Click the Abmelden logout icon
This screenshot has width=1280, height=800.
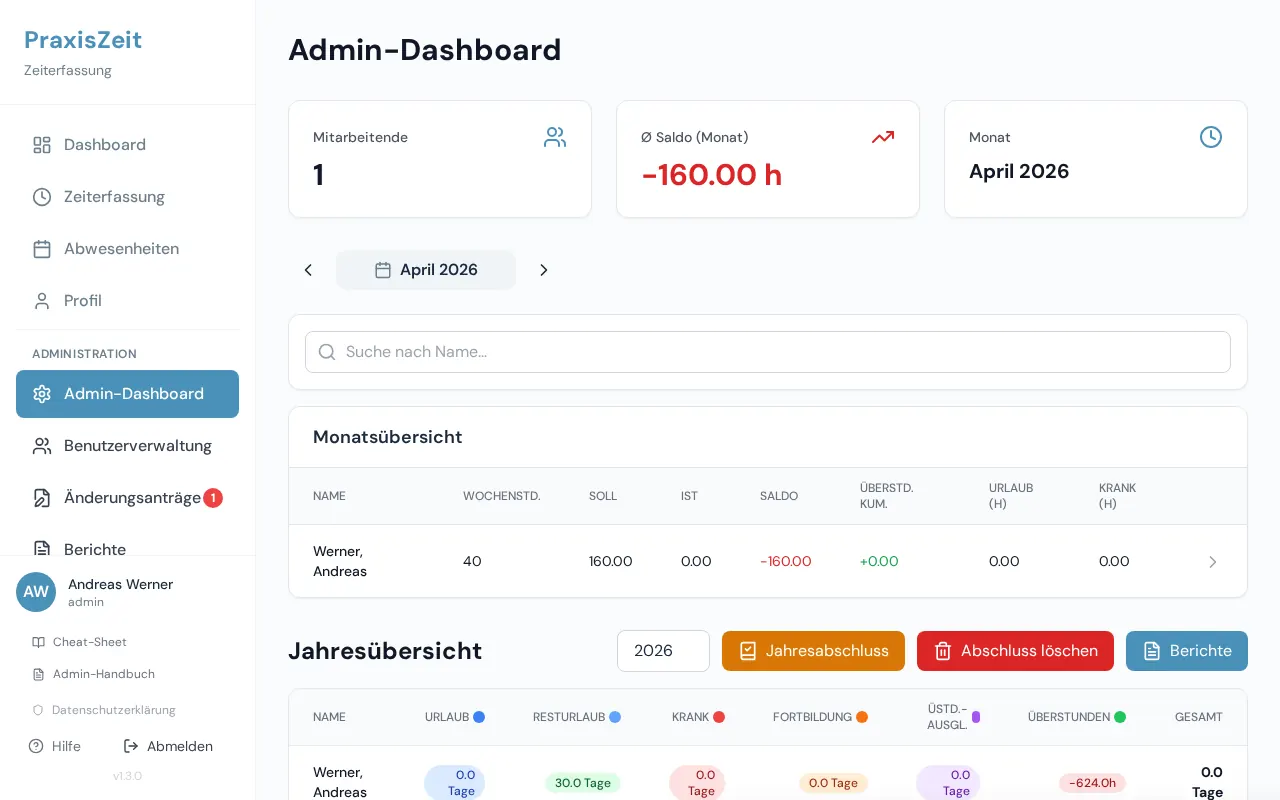131,746
